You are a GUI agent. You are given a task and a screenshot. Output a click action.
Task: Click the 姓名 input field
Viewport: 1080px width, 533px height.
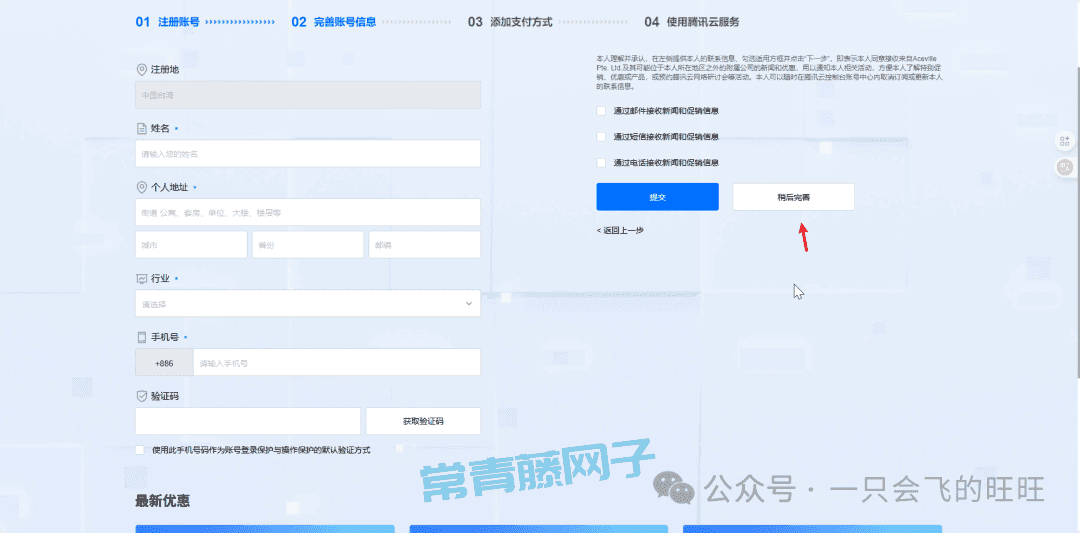coord(308,154)
